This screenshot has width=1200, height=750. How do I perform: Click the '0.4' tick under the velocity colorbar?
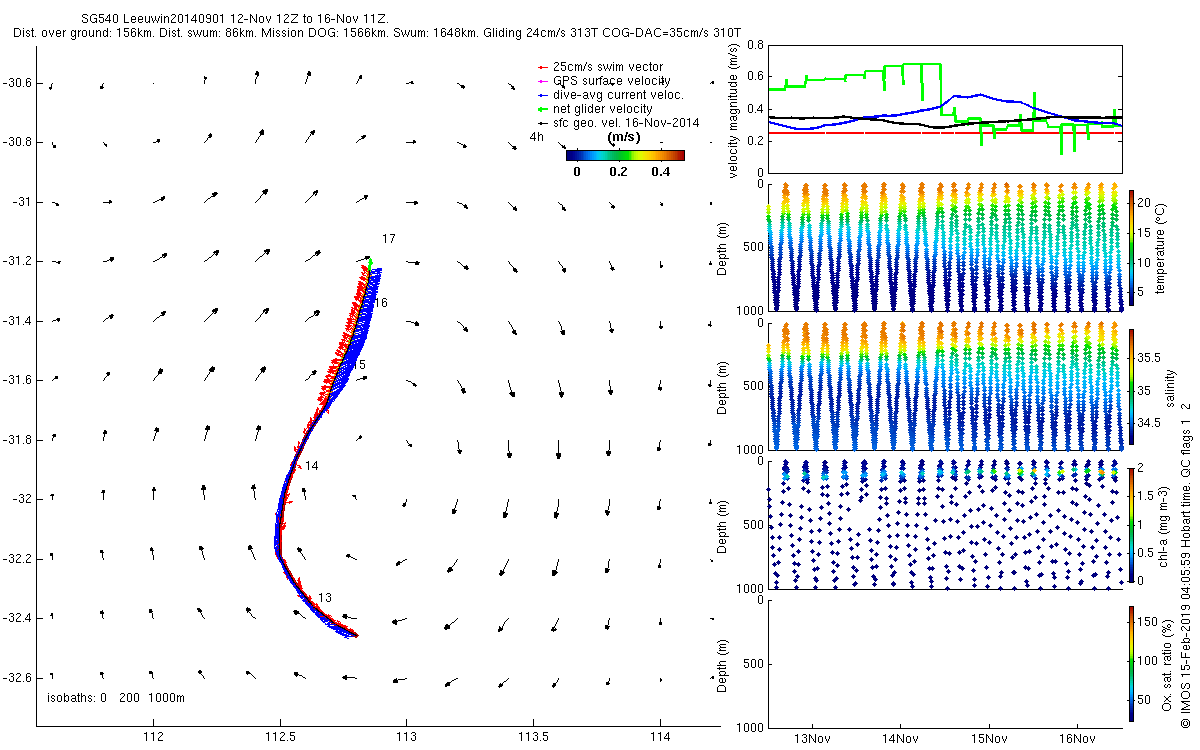click(x=661, y=171)
